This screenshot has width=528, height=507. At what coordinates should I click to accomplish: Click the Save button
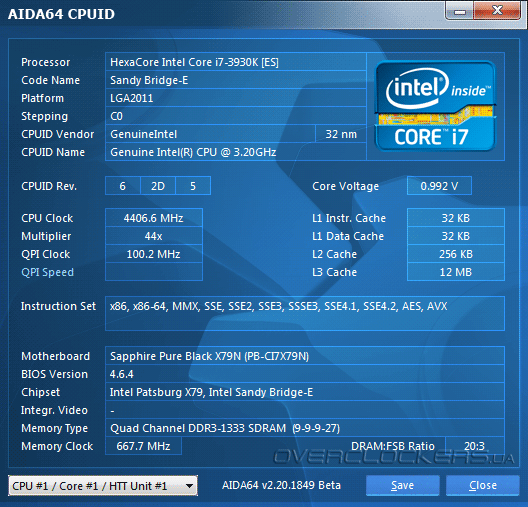(402, 485)
